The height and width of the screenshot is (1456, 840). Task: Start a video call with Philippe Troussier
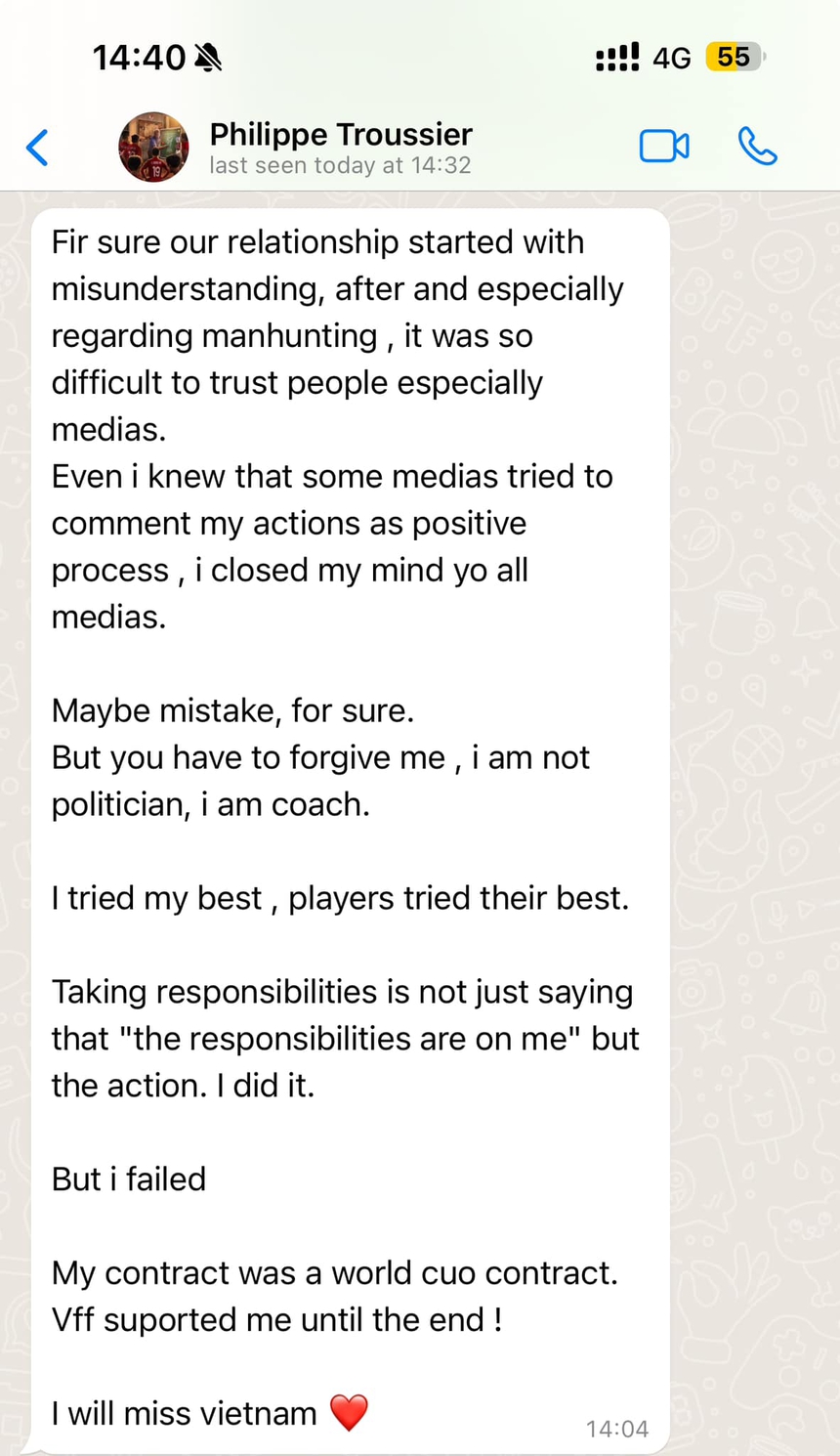[664, 147]
